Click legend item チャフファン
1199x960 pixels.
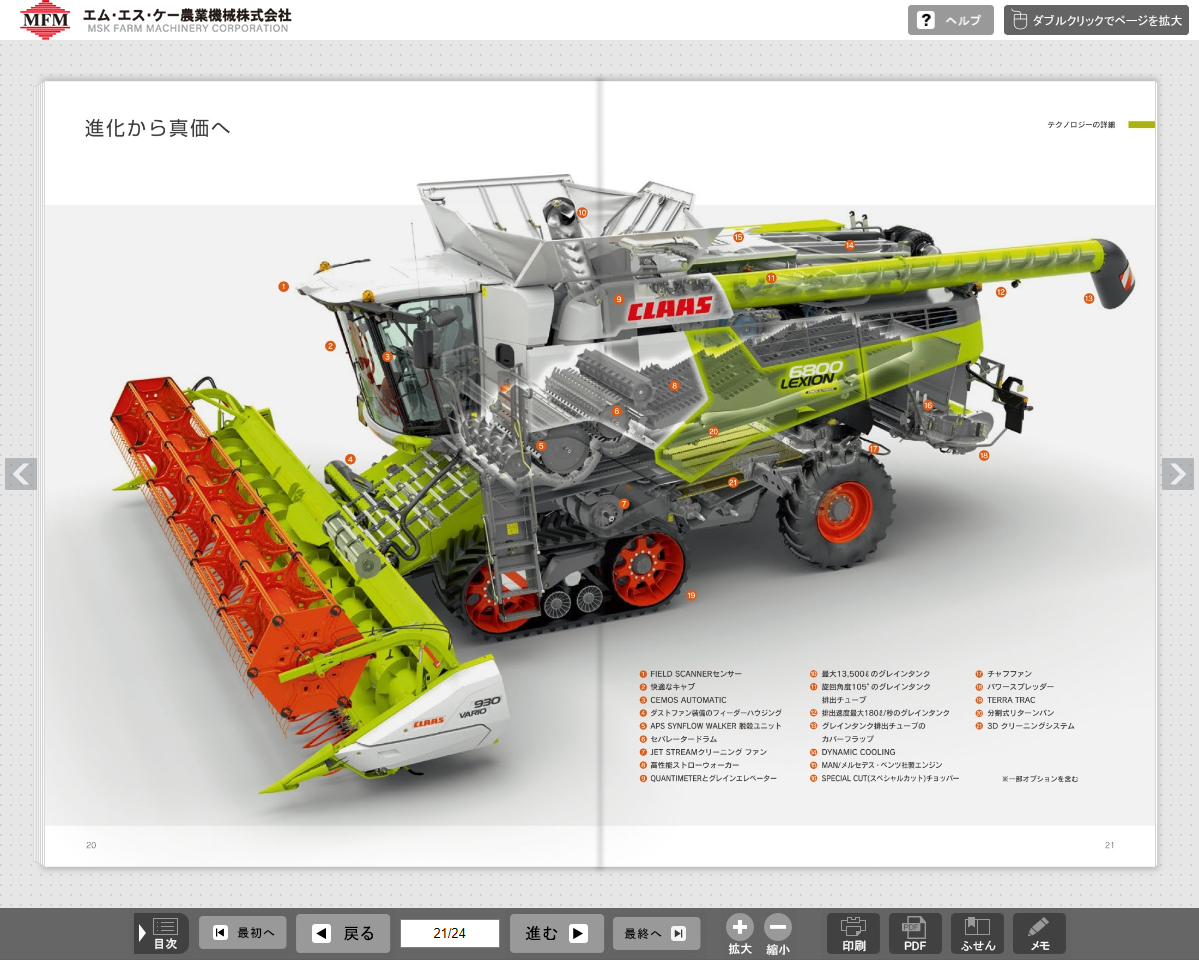pyautogui.click(x=1003, y=674)
